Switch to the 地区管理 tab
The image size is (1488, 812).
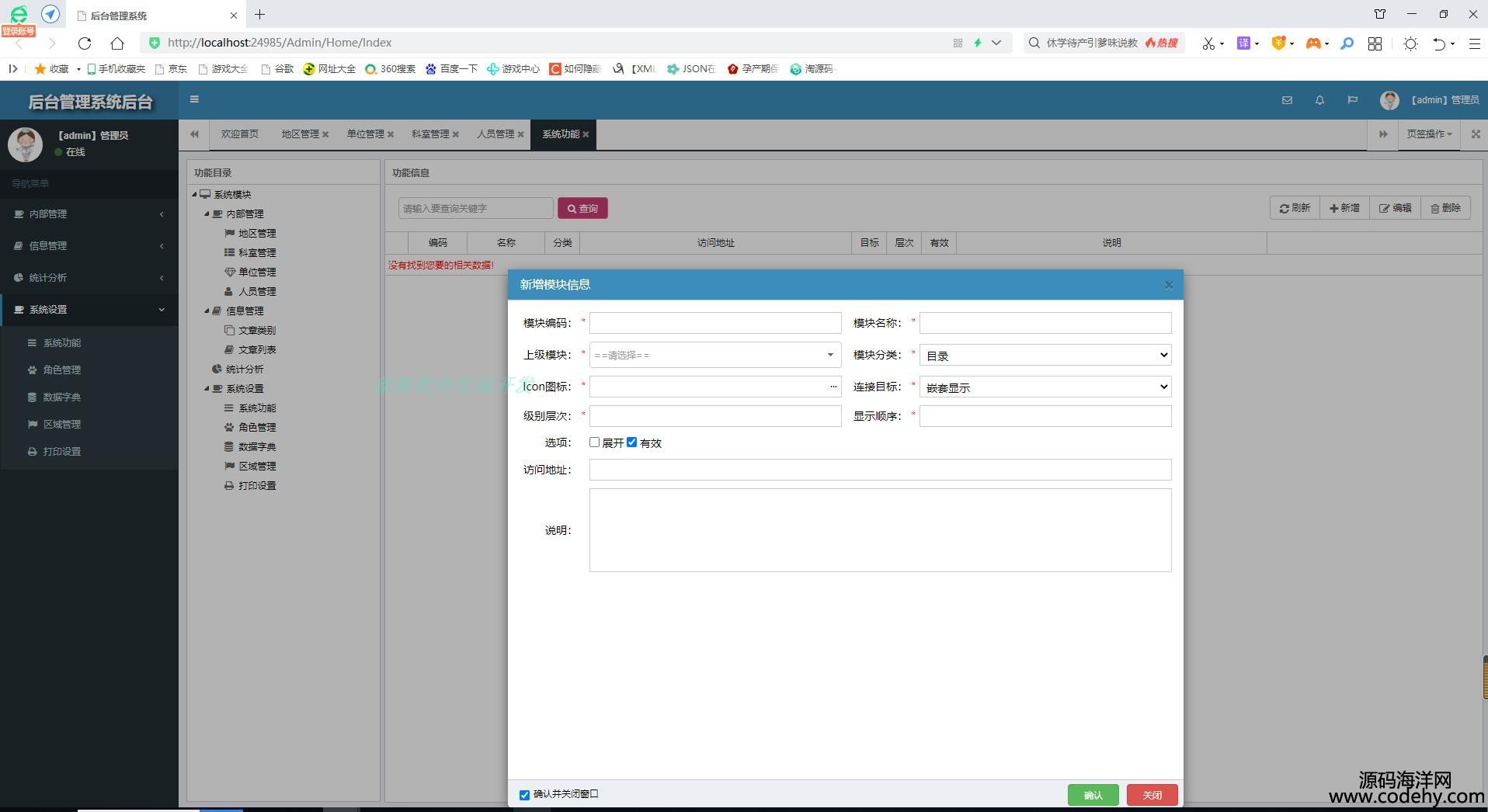(x=300, y=134)
